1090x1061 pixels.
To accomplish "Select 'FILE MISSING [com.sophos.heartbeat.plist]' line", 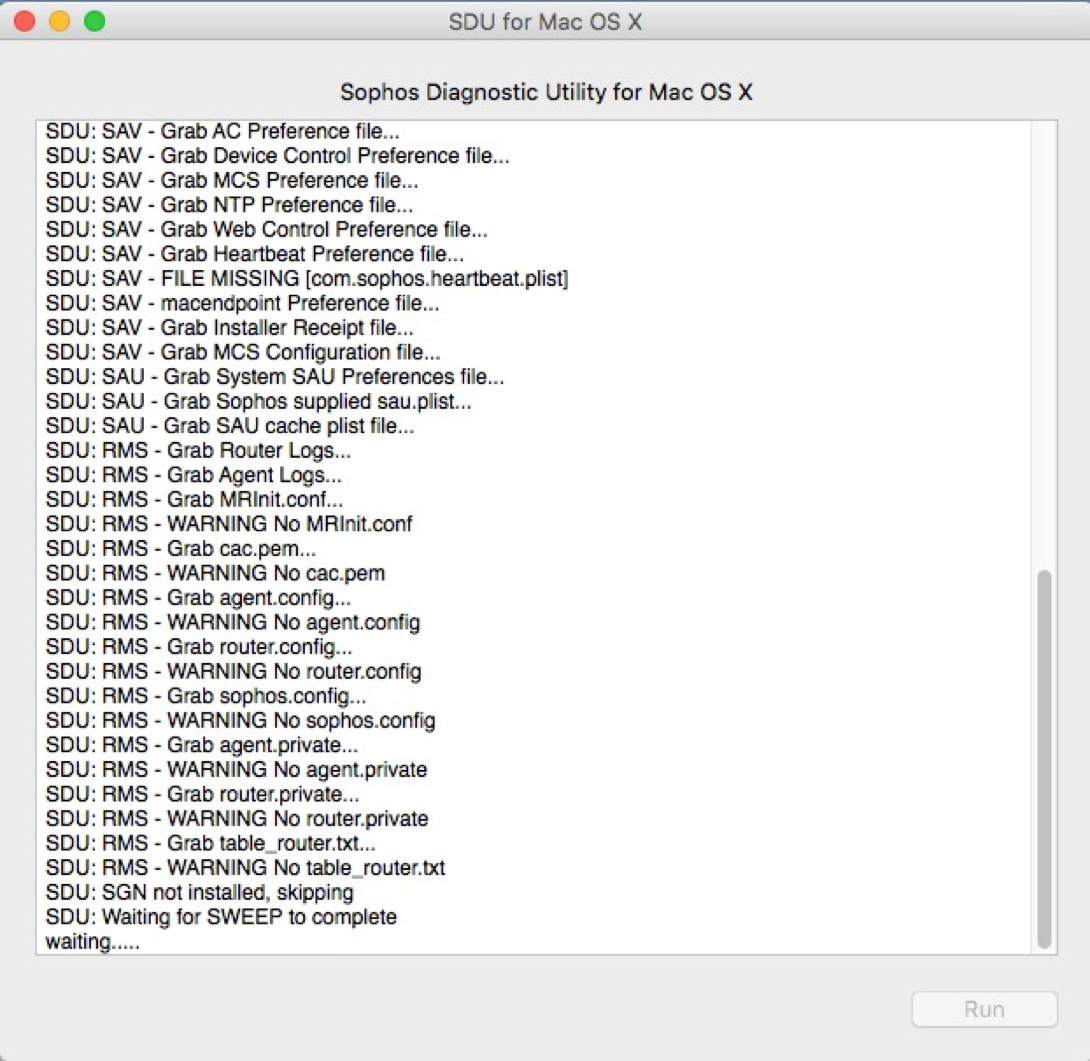I will (x=307, y=278).
